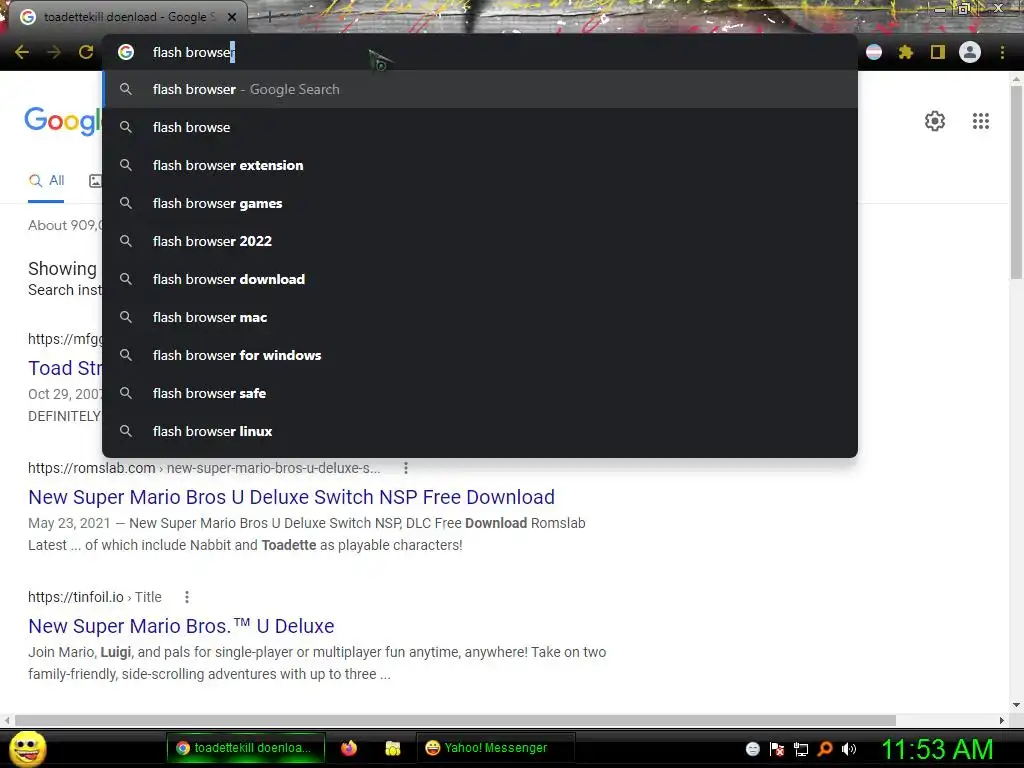Click the Google logo
Image resolution: width=1024 pixels, height=768 pixels.
pyautogui.click(x=63, y=121)
